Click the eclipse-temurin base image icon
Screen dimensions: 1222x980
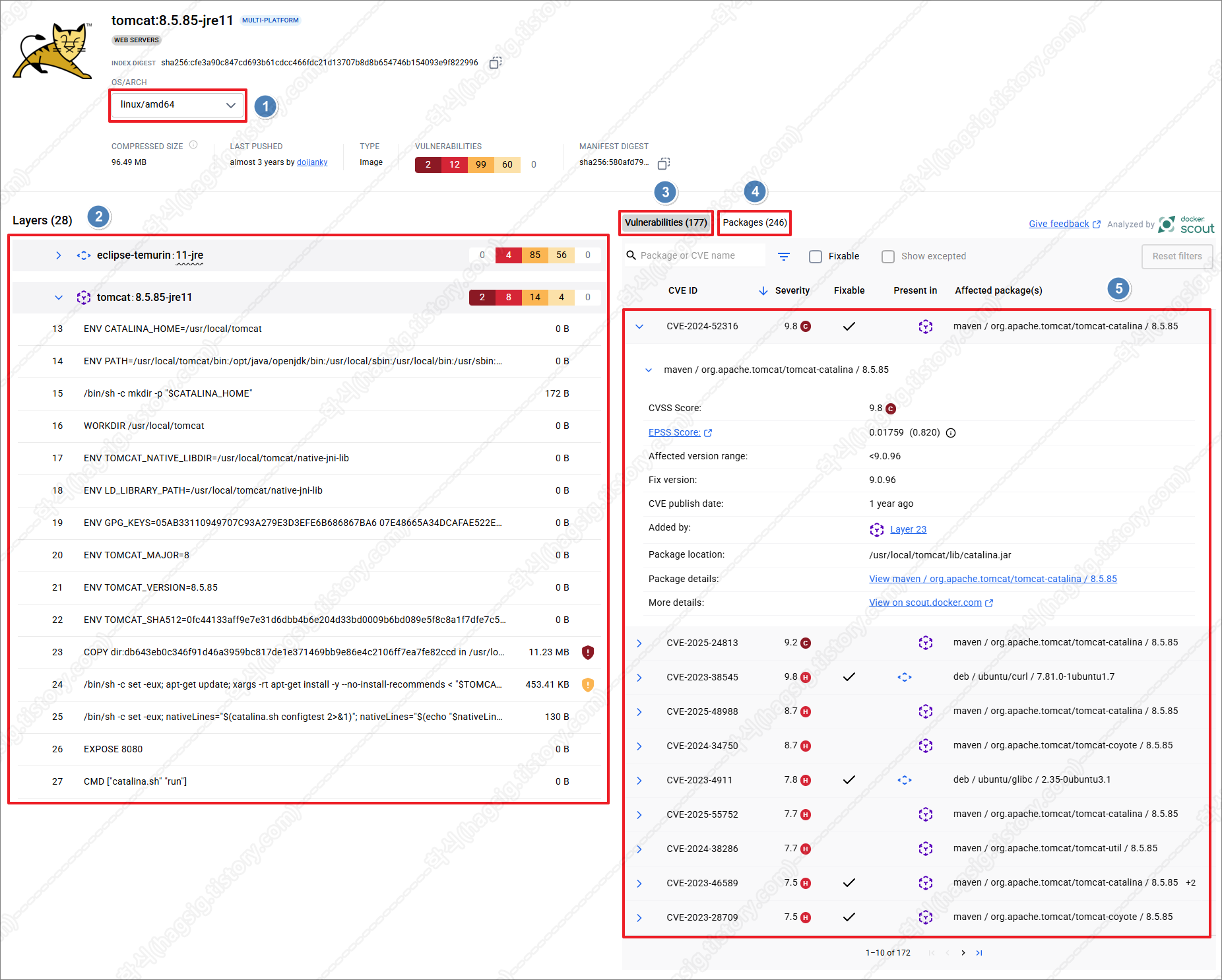(x=84, y=255)
